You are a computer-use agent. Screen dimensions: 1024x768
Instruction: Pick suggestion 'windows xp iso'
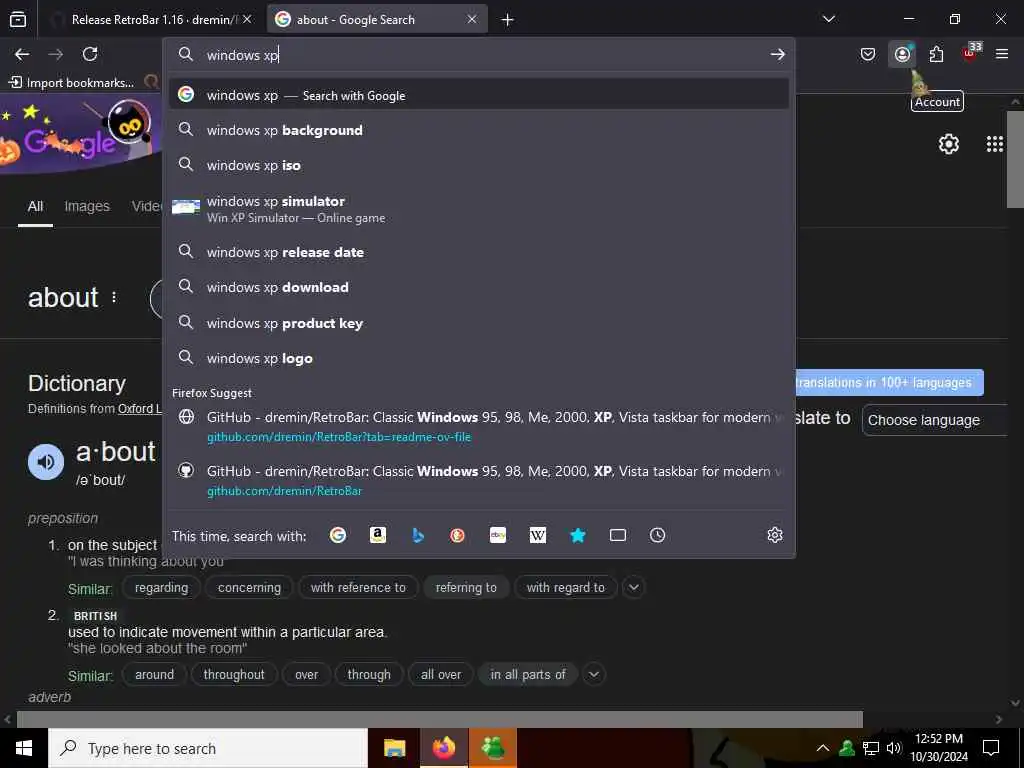coord(479,165)
